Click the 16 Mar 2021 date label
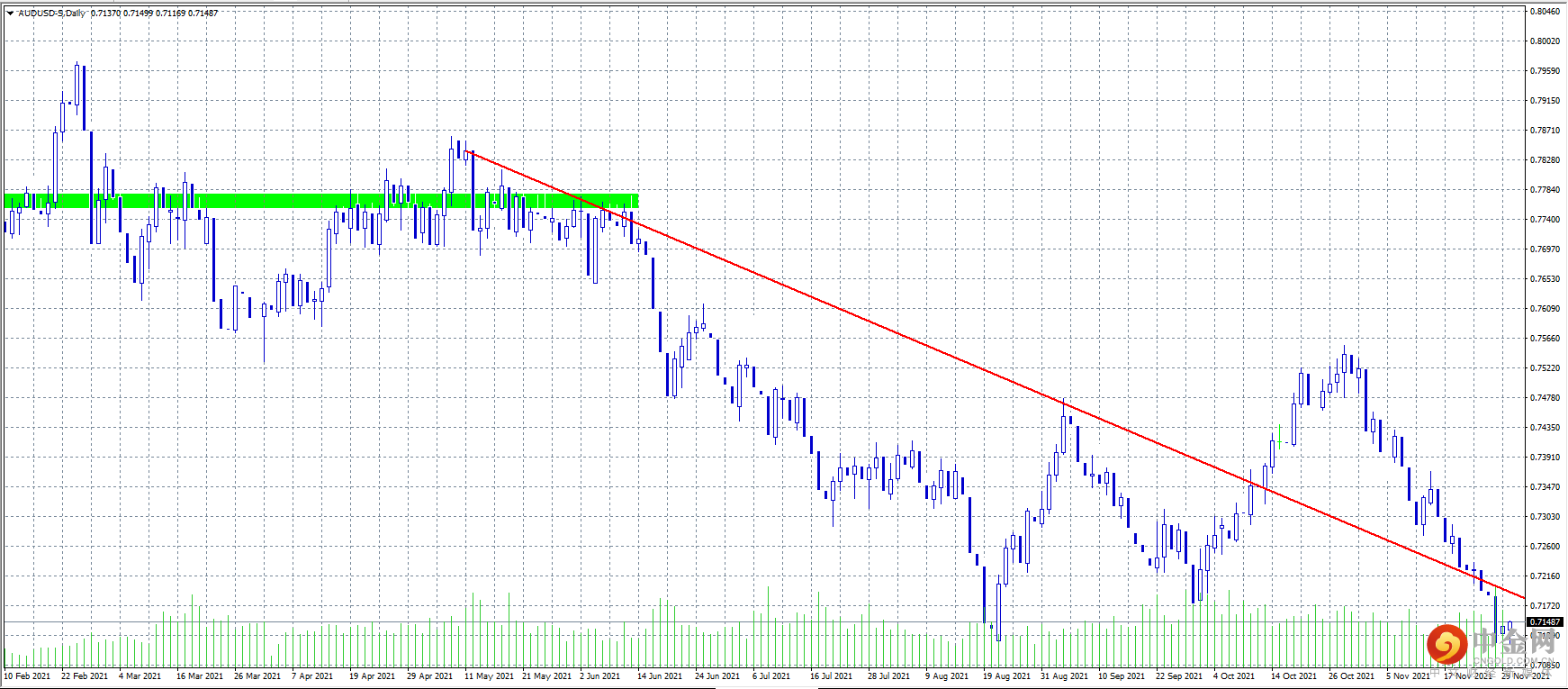Viewport: 1568px width, 689px height. [x=200, y=676]
